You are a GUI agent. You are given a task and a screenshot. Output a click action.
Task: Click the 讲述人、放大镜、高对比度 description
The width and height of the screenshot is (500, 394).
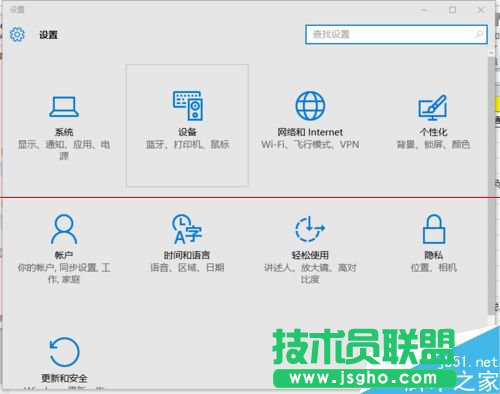click(x=310, y=273)
